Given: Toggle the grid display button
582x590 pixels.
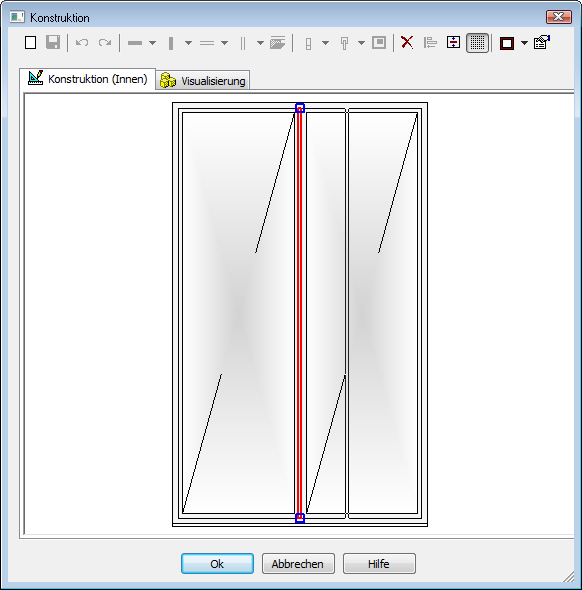Looking at the screenshot, I should [x=477, y=43].
